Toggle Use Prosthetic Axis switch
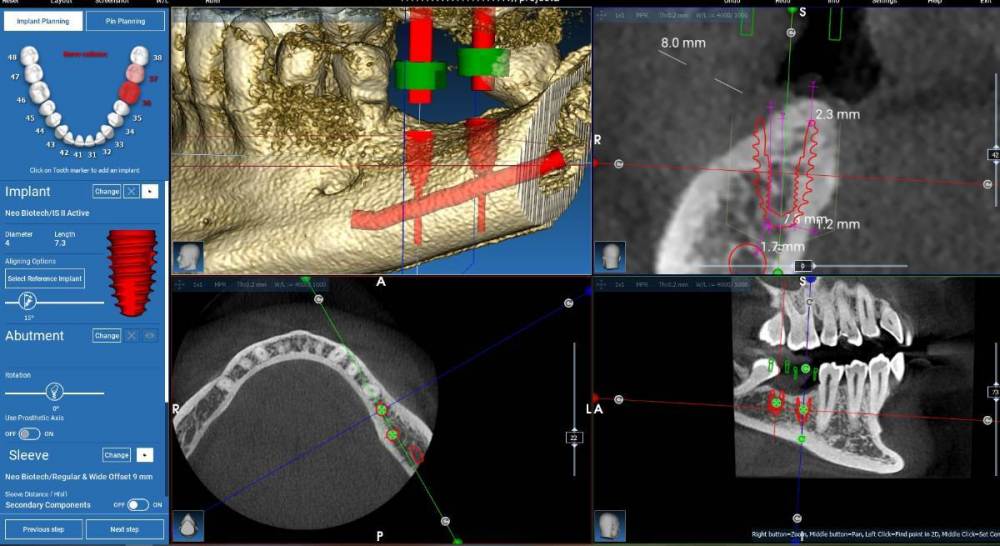The width and height of the screenshot is (1000, 546). [x=28, y=433]
